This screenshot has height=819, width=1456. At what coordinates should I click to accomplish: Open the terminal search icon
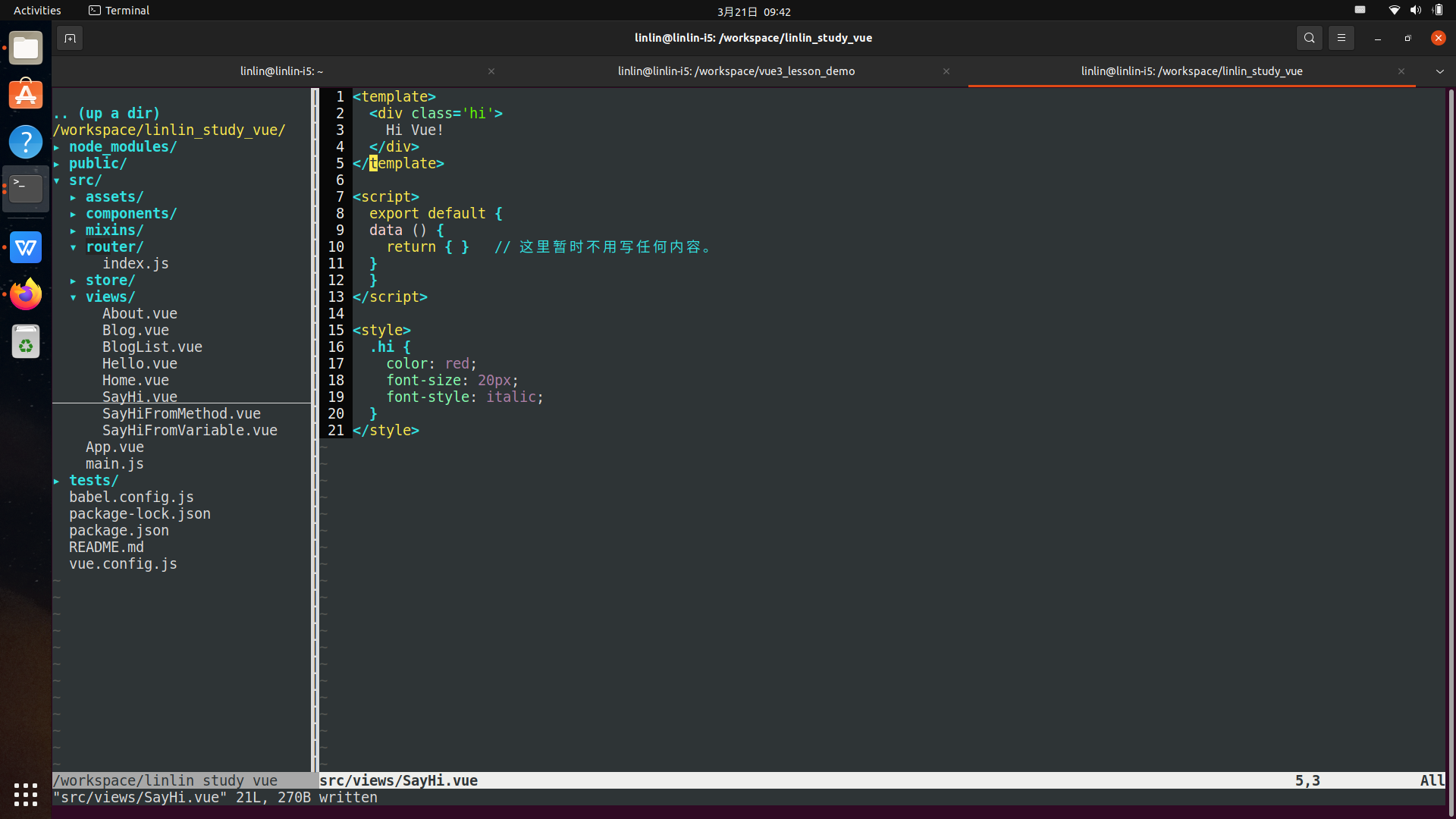click(x=1309, y=38)
